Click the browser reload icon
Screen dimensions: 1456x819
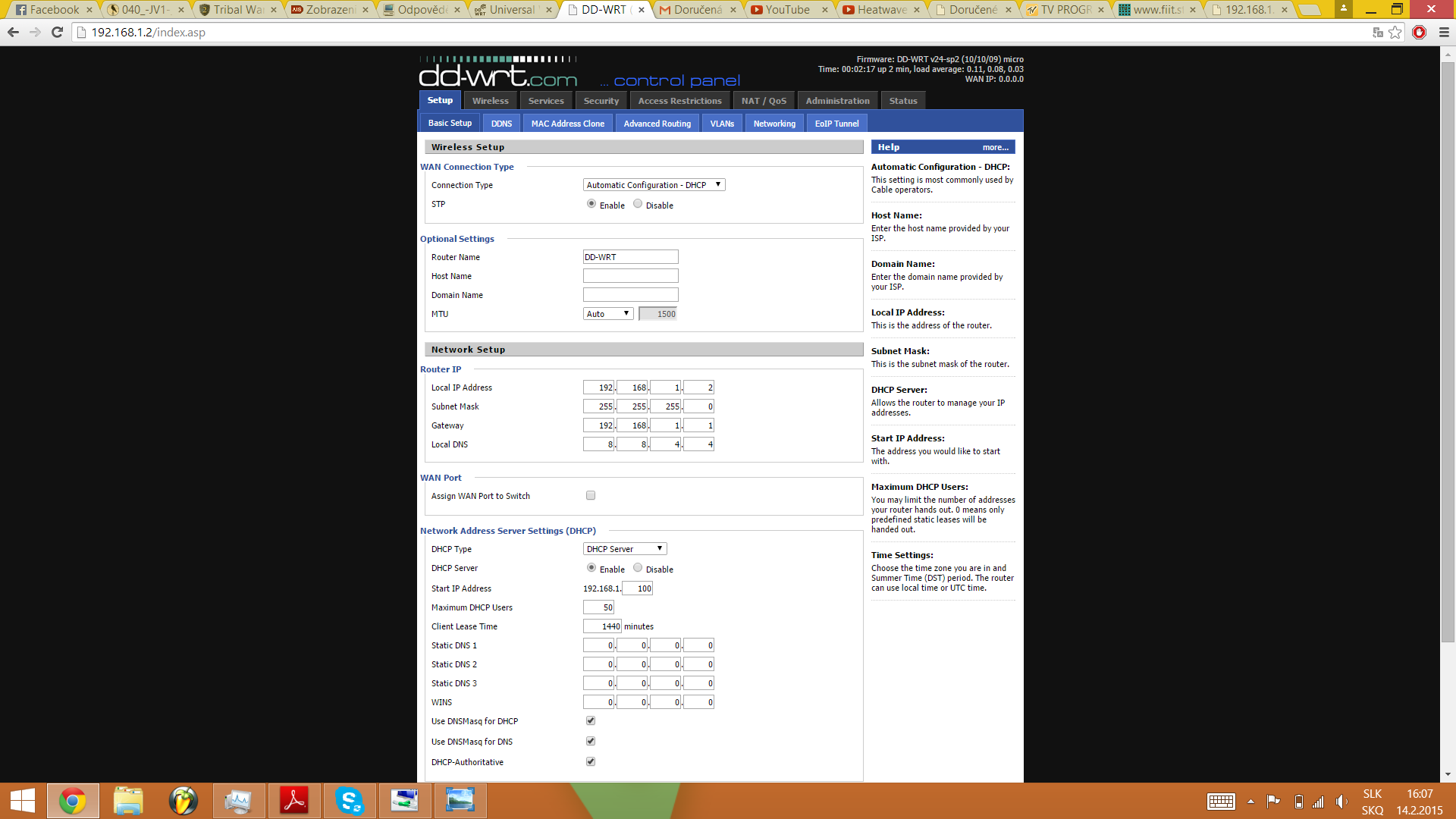[x=57, y=32]
